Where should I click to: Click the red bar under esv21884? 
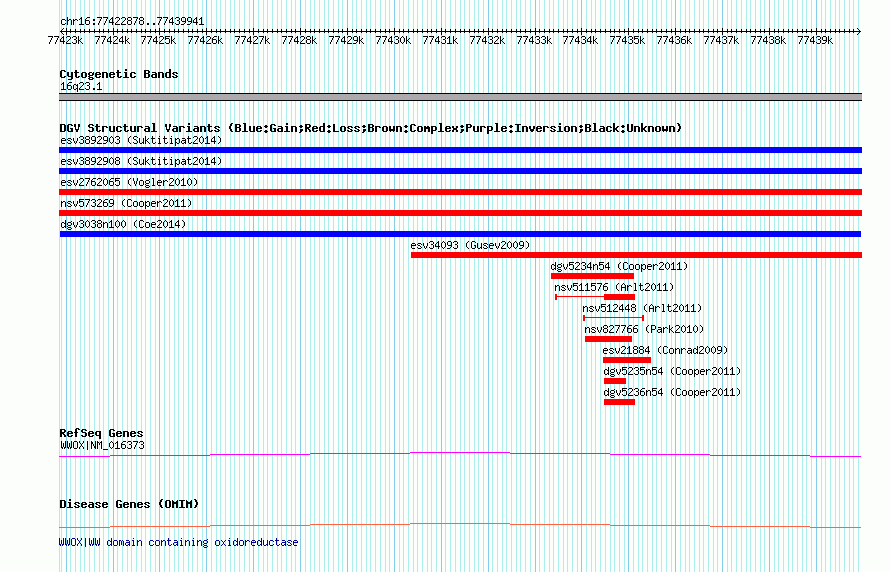point(627,360)
